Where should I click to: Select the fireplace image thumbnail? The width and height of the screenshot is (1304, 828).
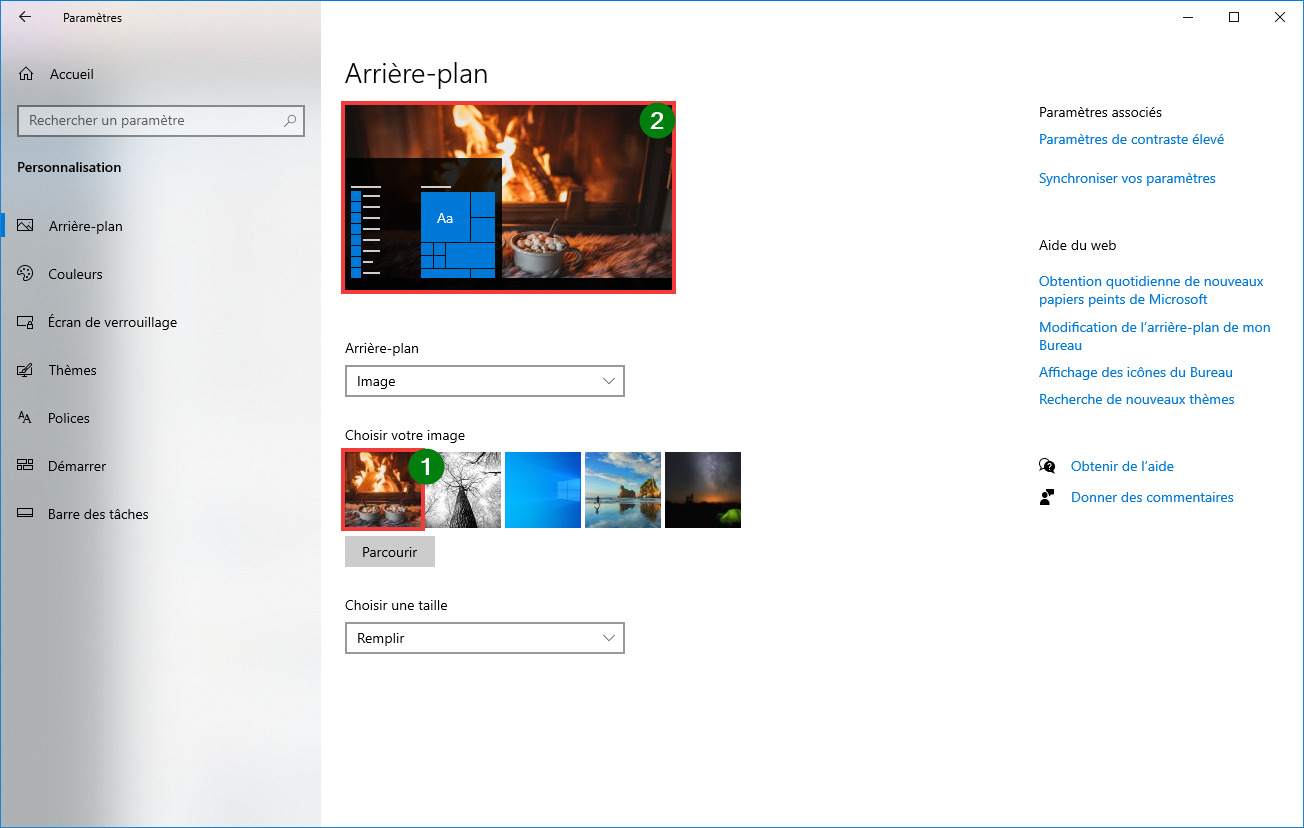point(383,489)
